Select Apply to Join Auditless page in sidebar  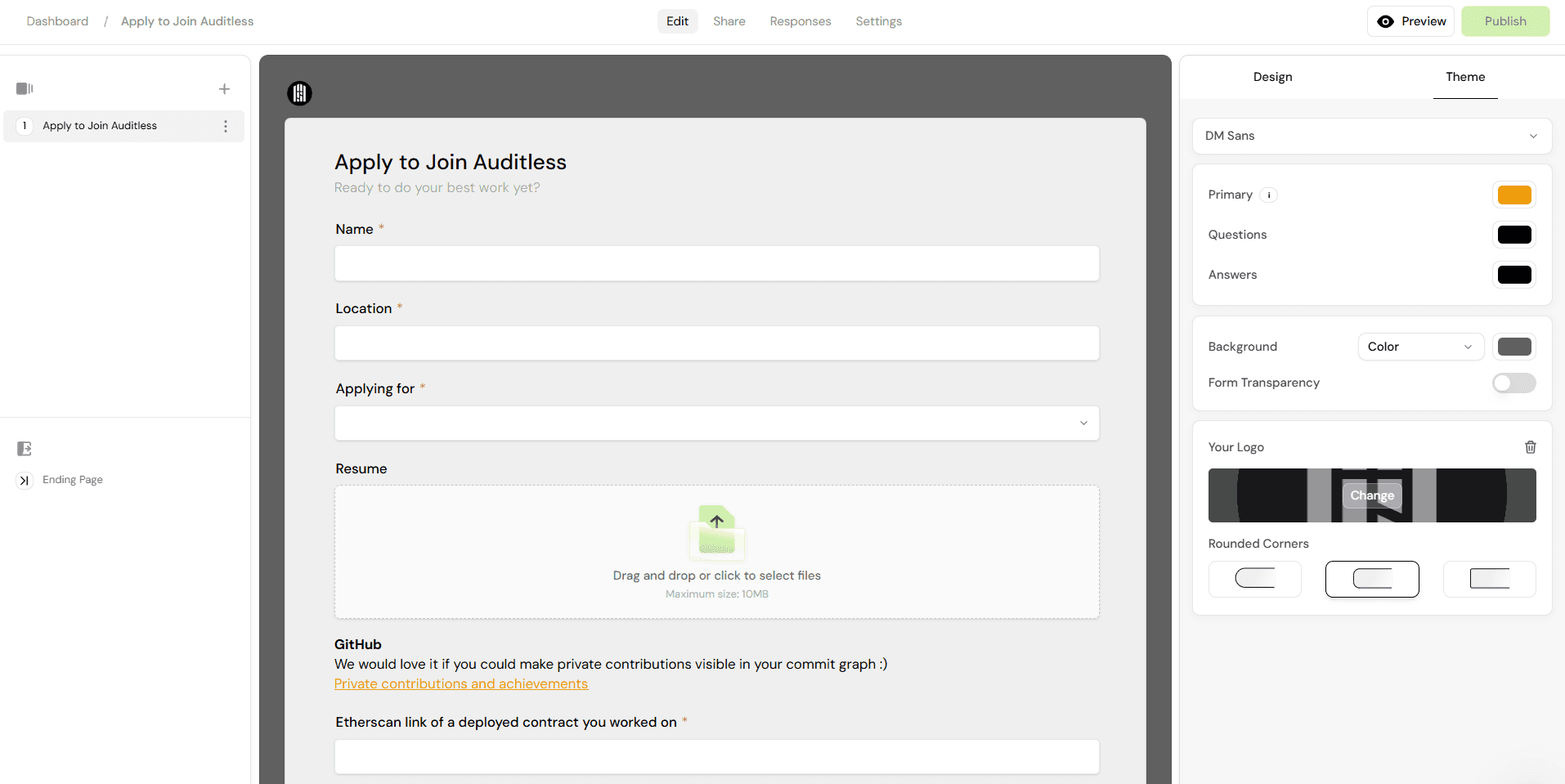[x=124, y=126]
